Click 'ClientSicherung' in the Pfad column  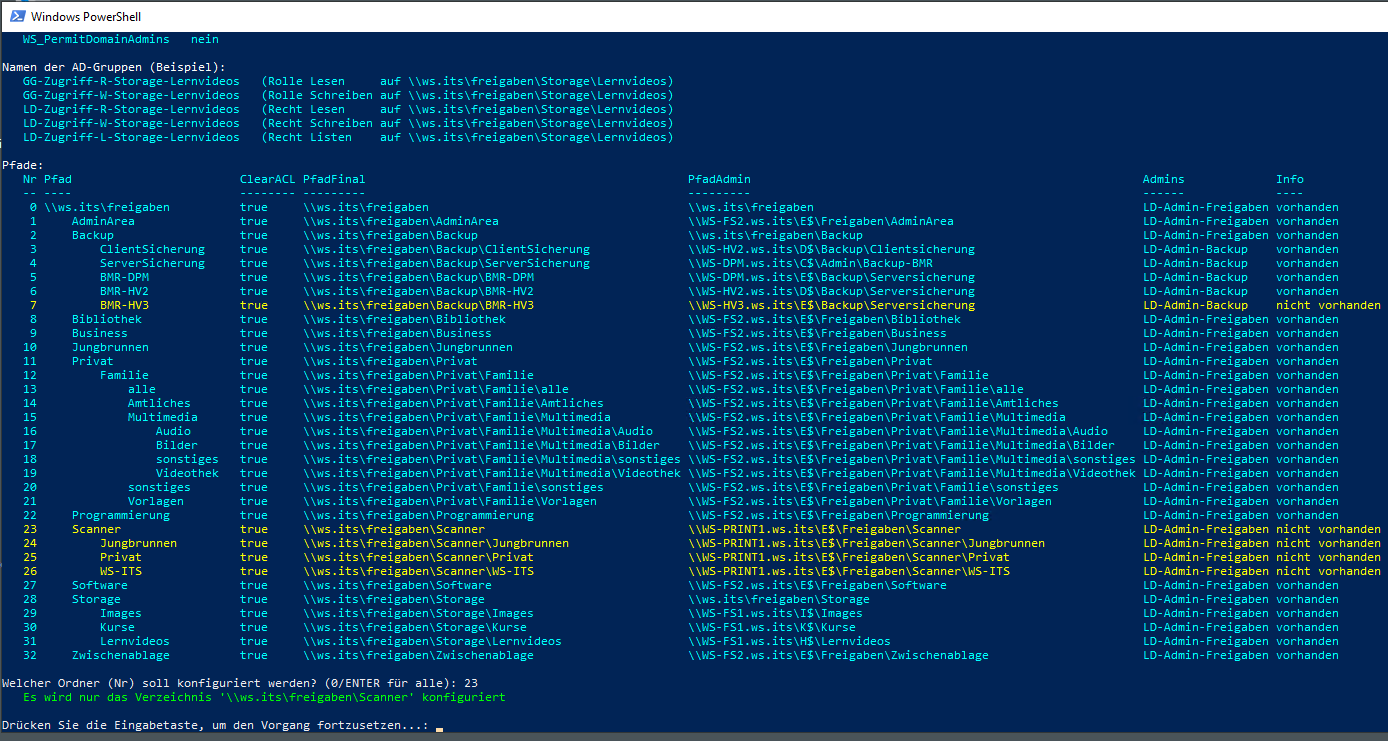[152, 249]
